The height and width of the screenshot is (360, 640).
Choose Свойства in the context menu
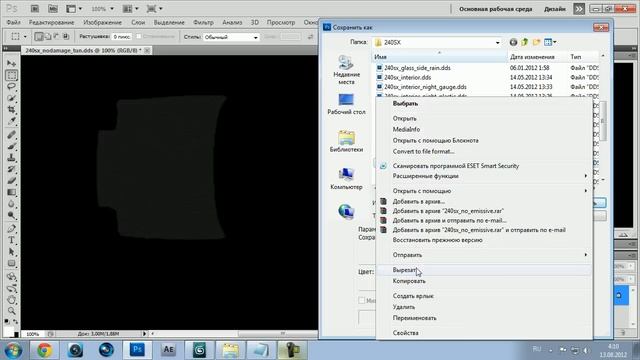[484, 333]
